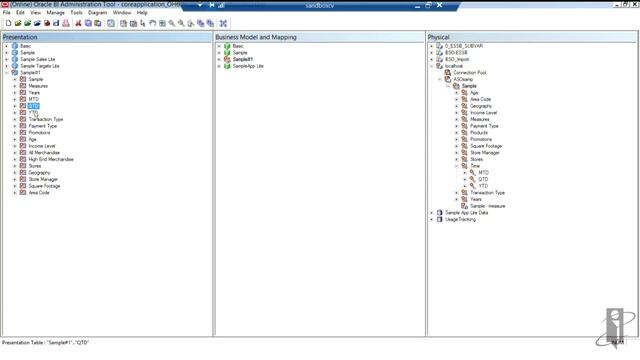Select High End Merchandise table
Screen dimensions: 640x360
(51, 159)
